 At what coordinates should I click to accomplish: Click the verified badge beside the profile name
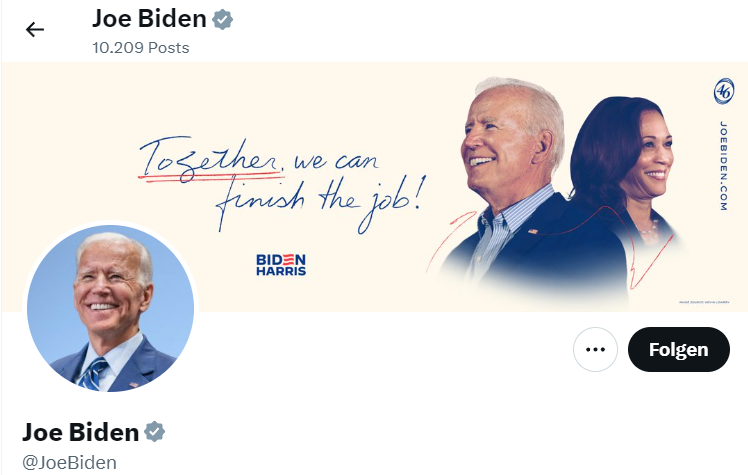click(155, 432)
